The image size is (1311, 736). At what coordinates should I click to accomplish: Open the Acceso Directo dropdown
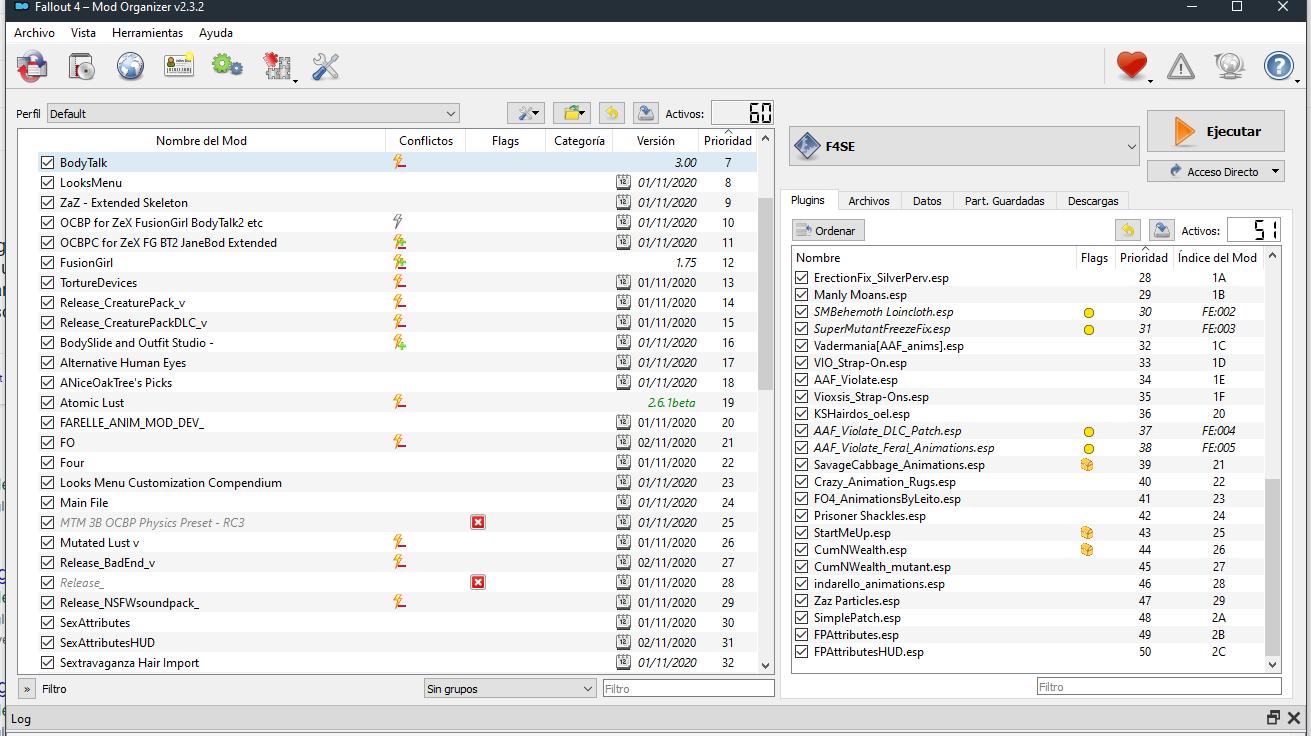(x=1215, y=172)
